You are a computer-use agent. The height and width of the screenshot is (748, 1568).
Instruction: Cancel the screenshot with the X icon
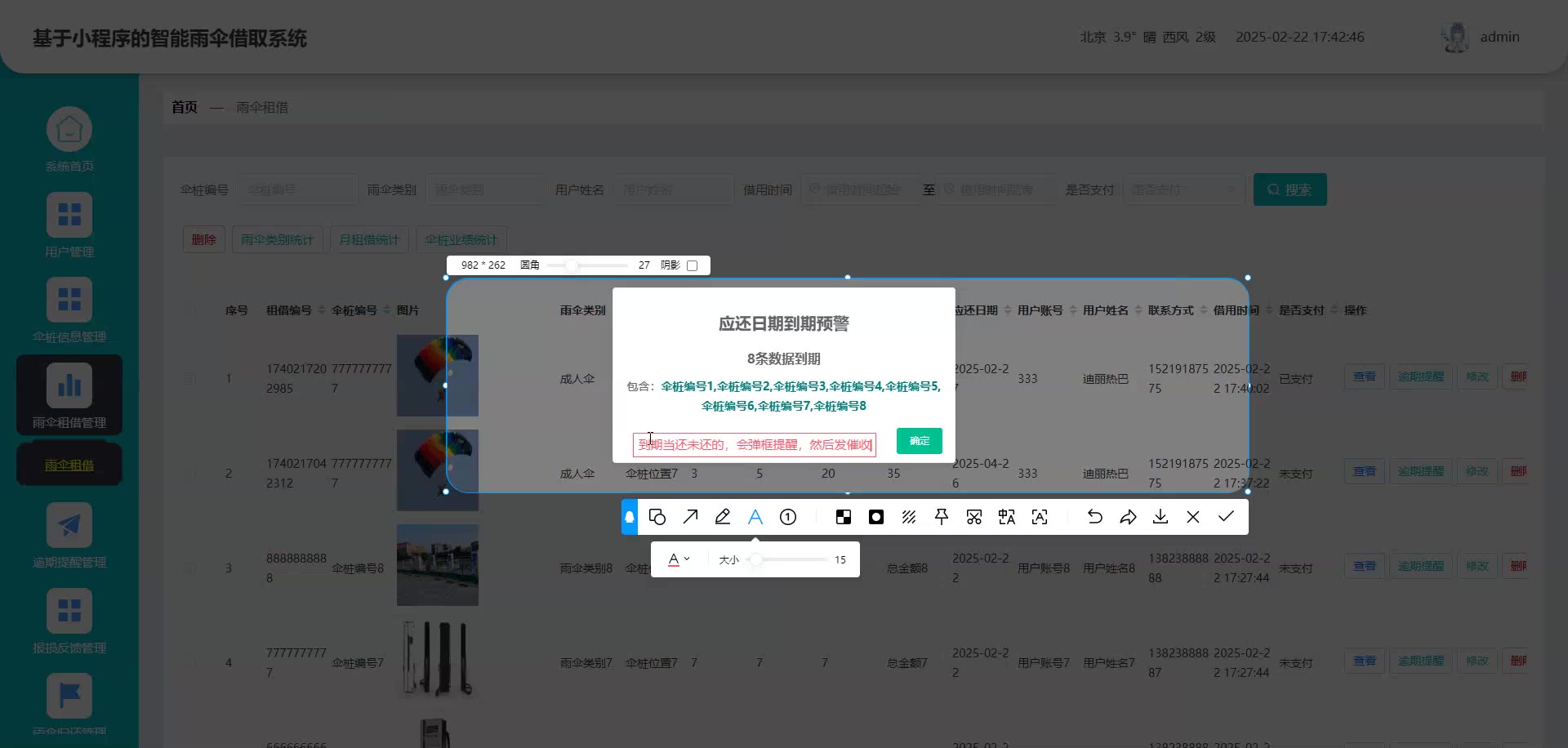1193,517
